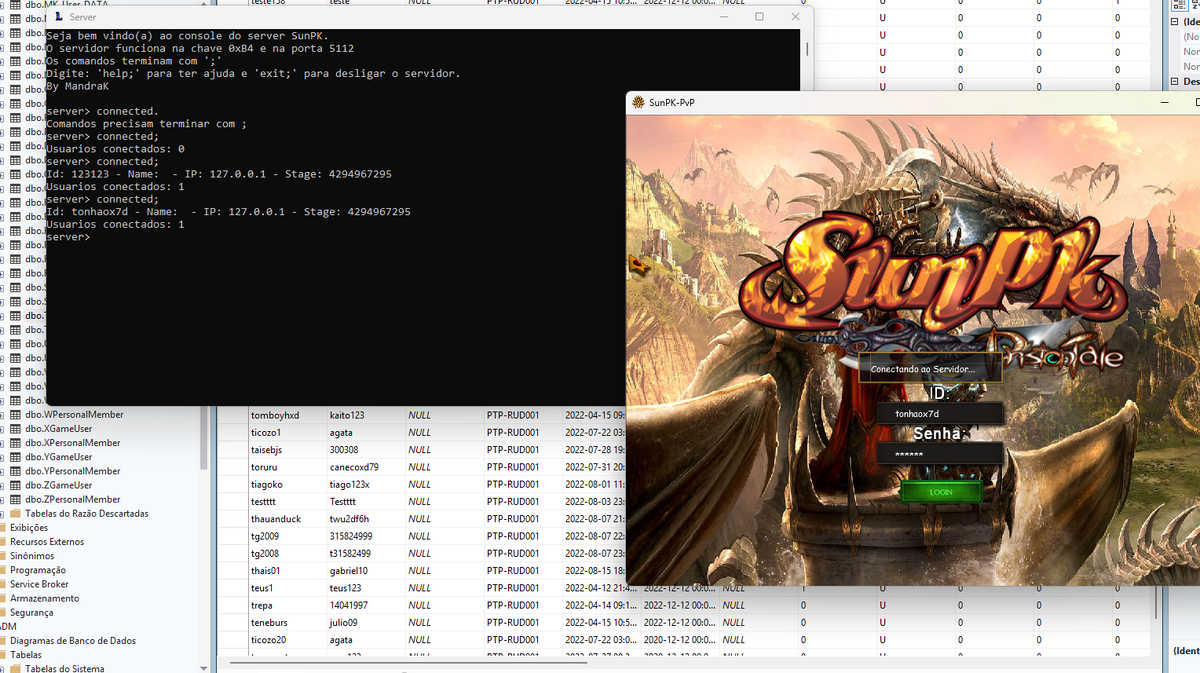The width and height of the screenshot is (1200, 673).
Task: Click the dbo.YGameUser table icon
Action: (x=15, y=457)
